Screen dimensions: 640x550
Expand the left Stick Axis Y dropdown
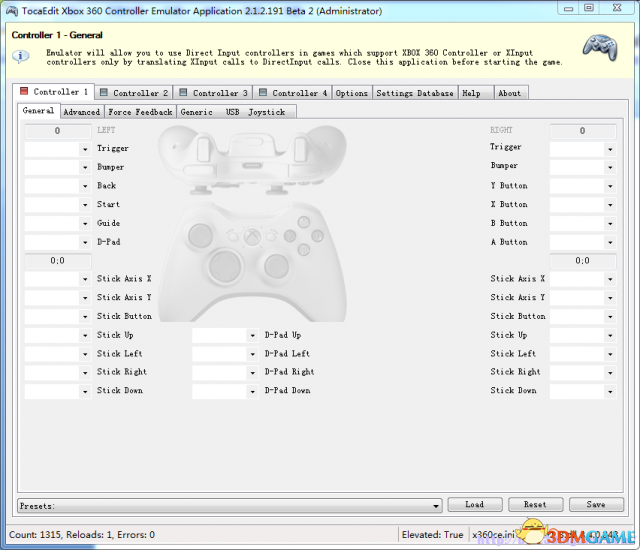coord(85,298)
